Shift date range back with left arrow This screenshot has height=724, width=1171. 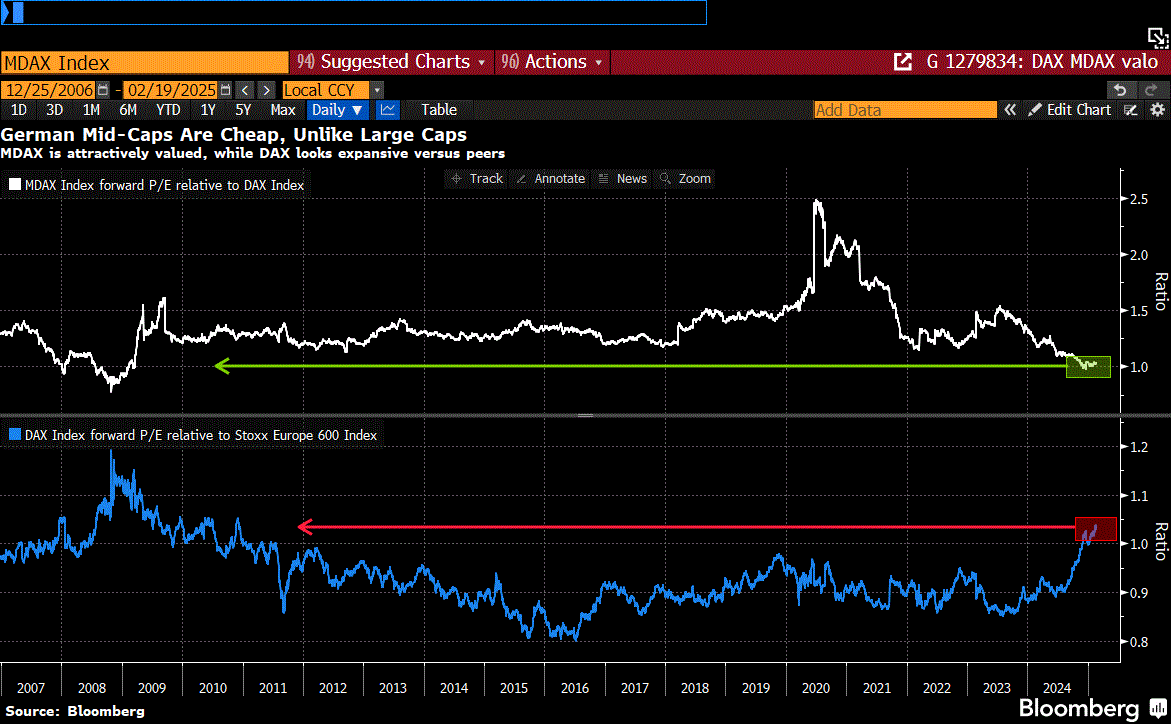(x=245, y=90)
